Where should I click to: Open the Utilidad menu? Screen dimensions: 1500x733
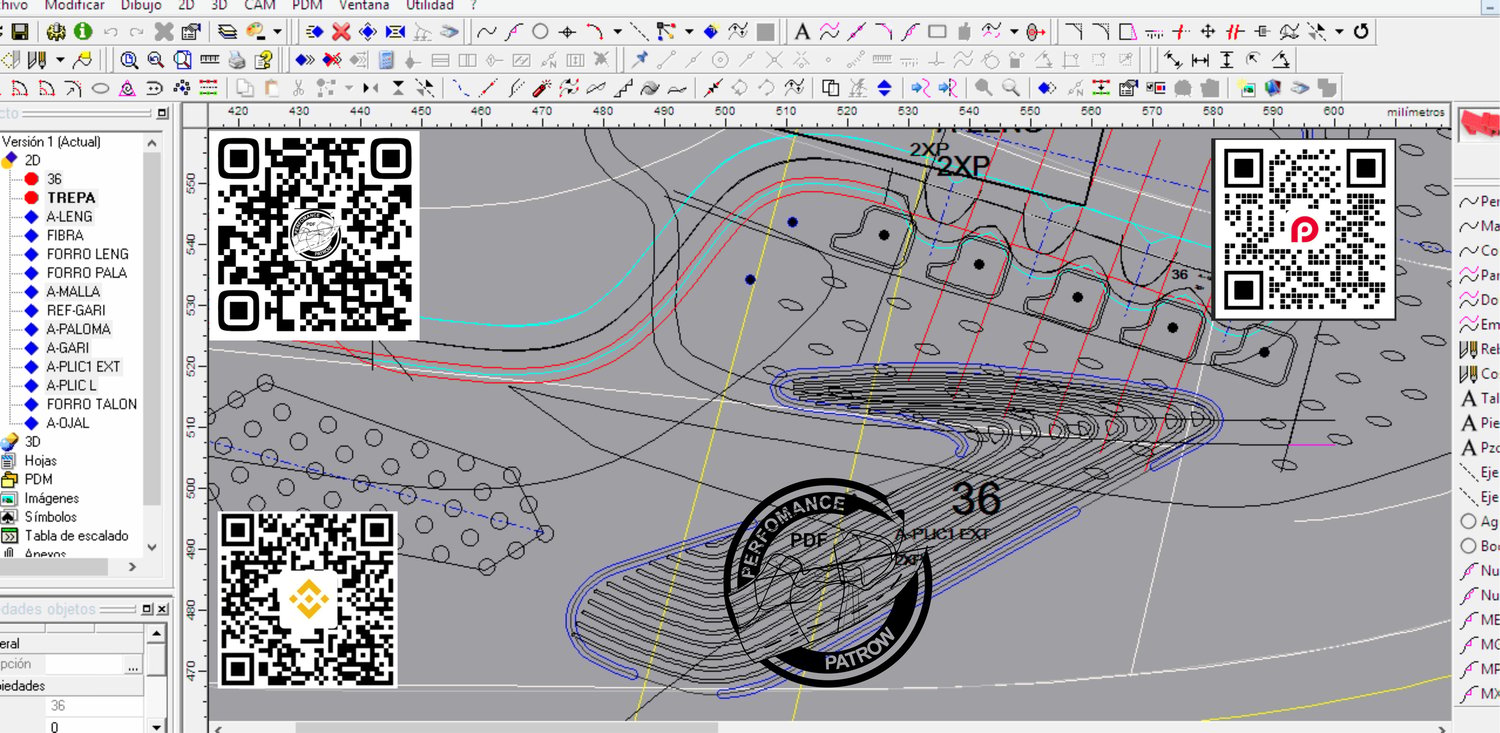click(429, 5)
